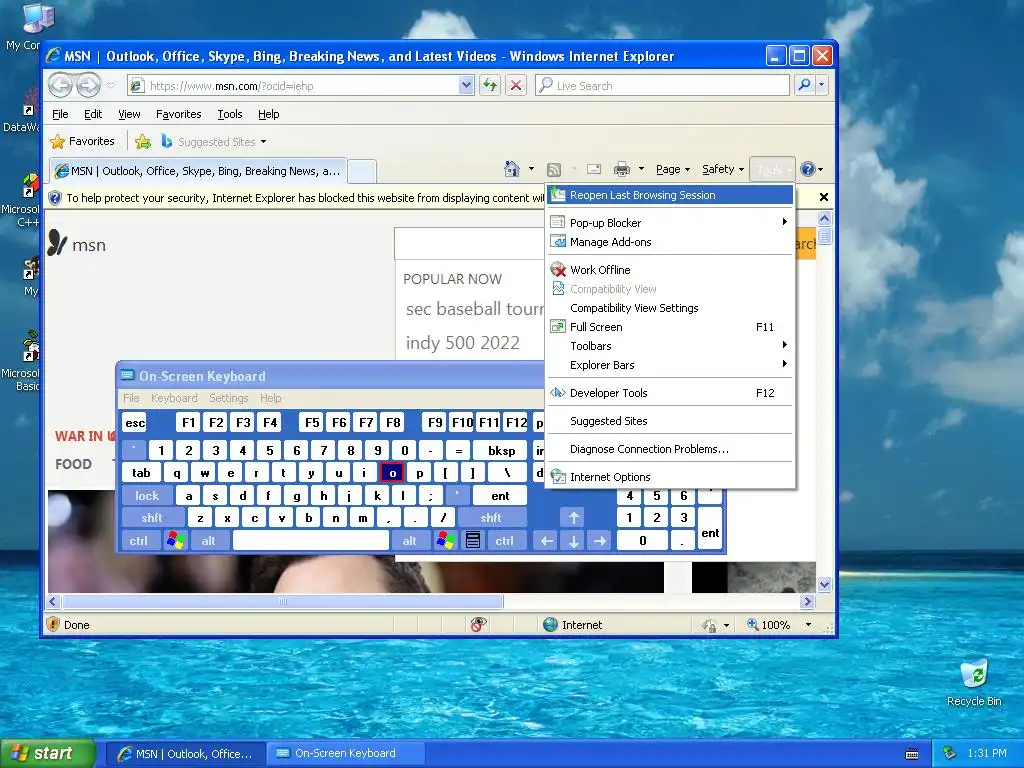The image size is (1024, 768).
Task: Select Developer Tools from the menu
Action: [x=670, y=392]
